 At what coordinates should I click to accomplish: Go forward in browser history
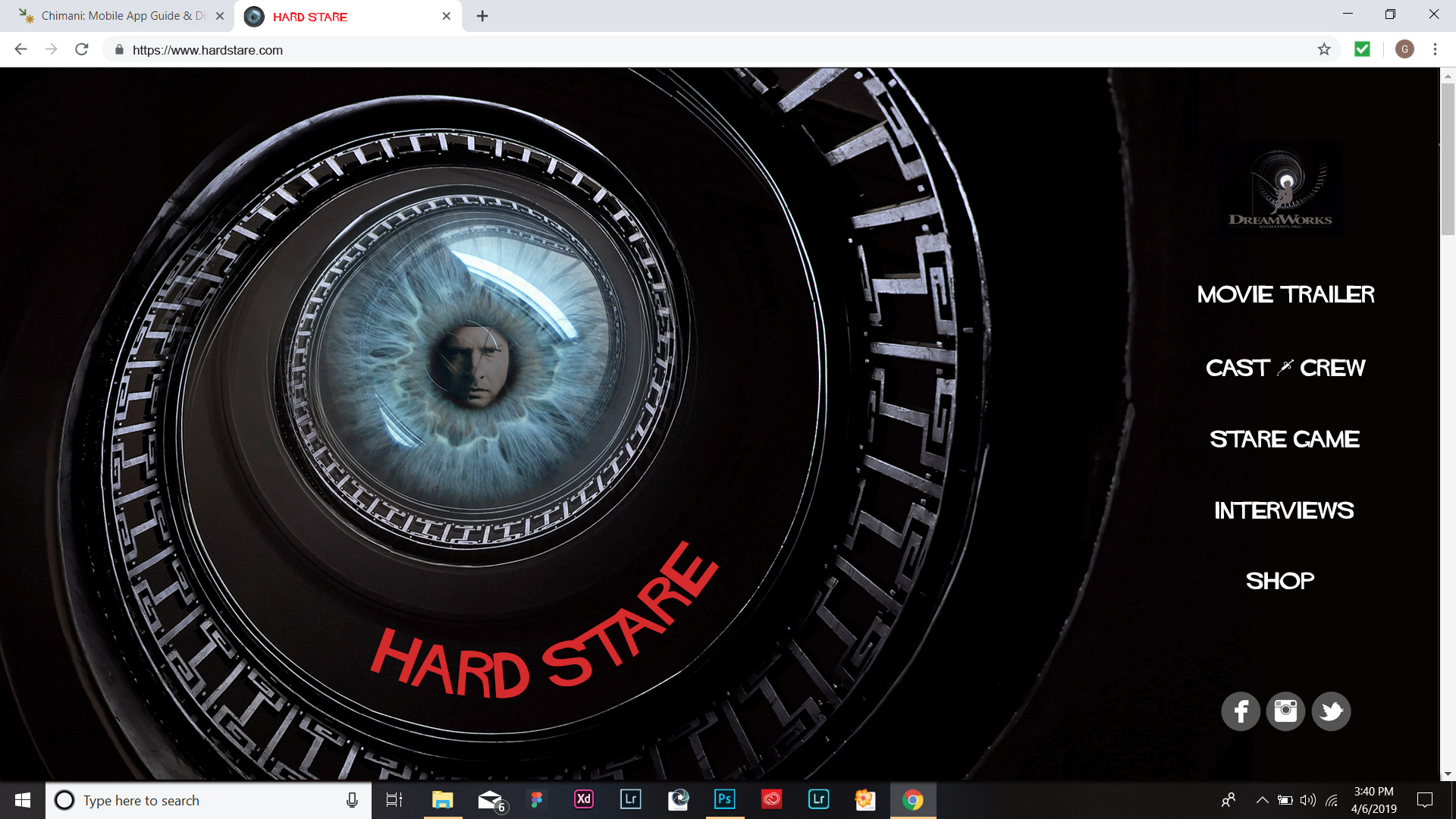click(x=52, y=49)
